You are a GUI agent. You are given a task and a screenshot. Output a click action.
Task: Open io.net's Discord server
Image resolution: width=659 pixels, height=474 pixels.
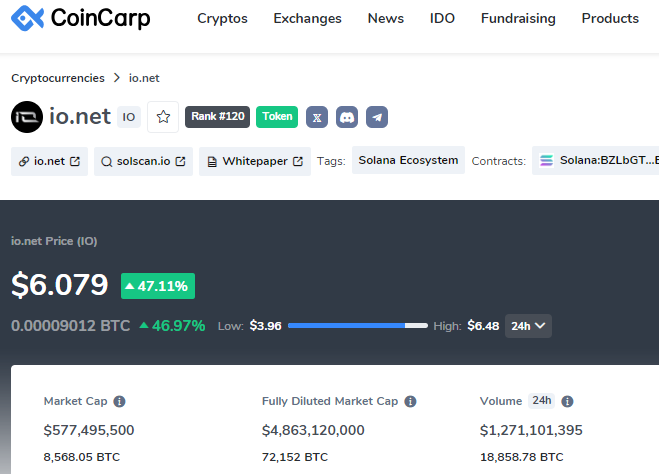[x=347, y=117]
